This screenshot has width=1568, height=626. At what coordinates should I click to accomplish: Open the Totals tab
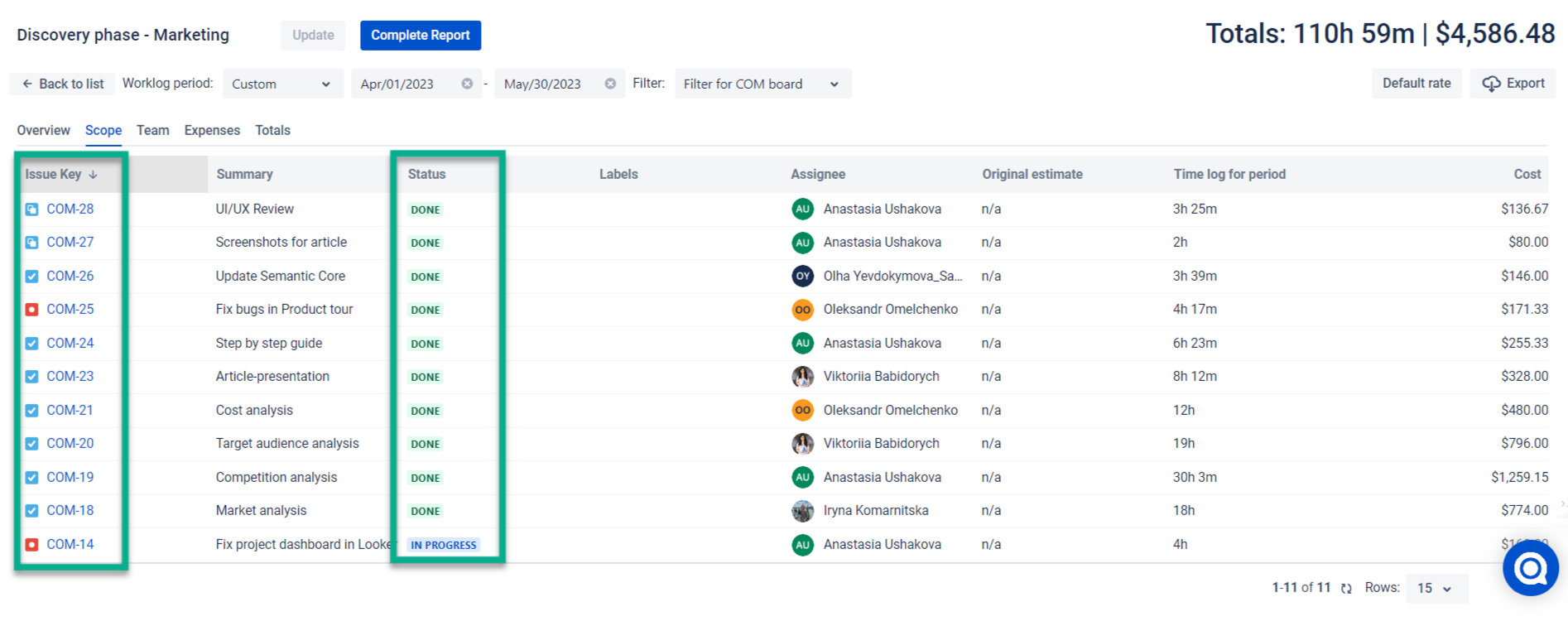pyautogui.click(x=272, y=130)
